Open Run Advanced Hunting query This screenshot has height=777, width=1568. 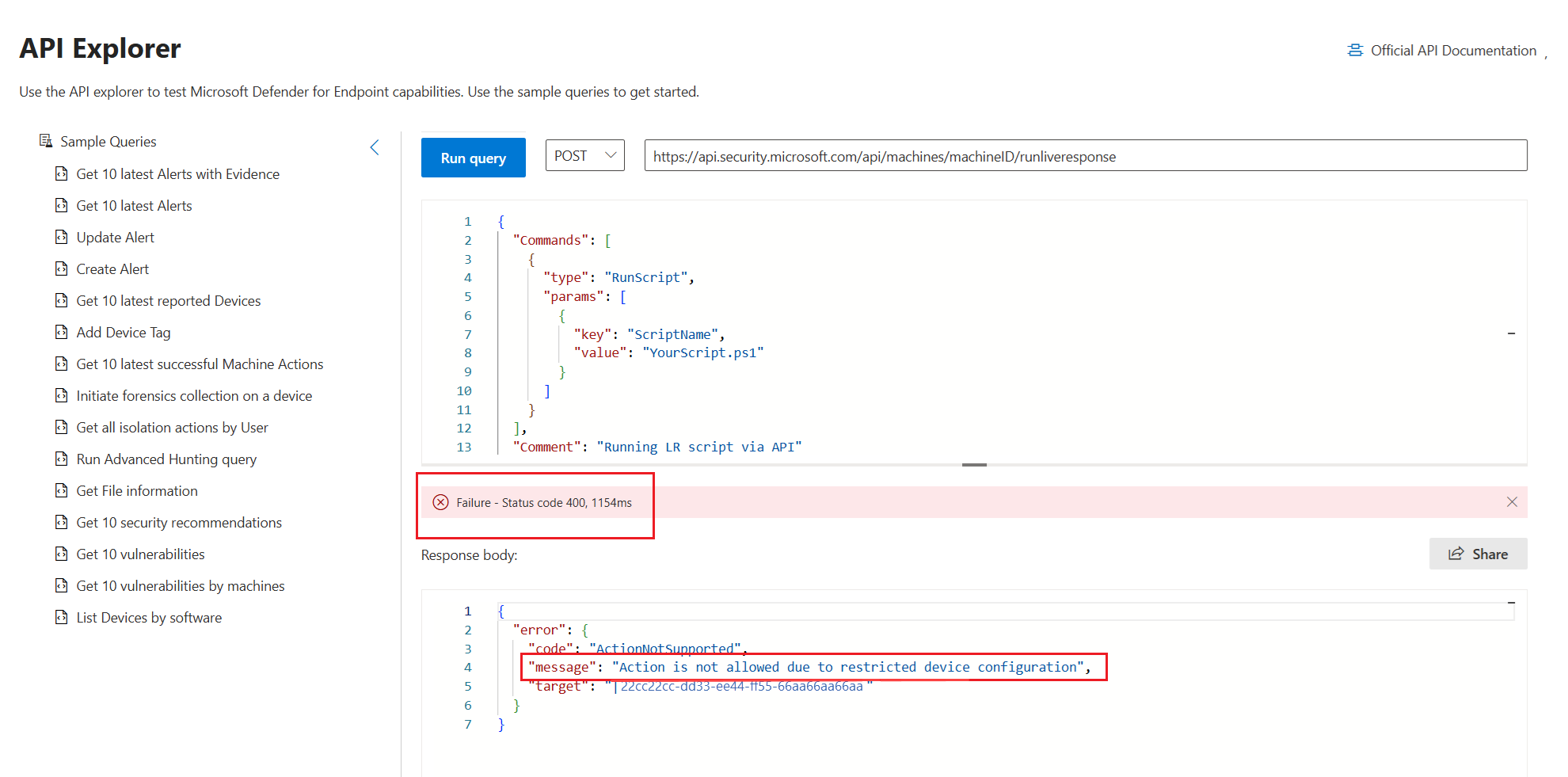(166, 459)
